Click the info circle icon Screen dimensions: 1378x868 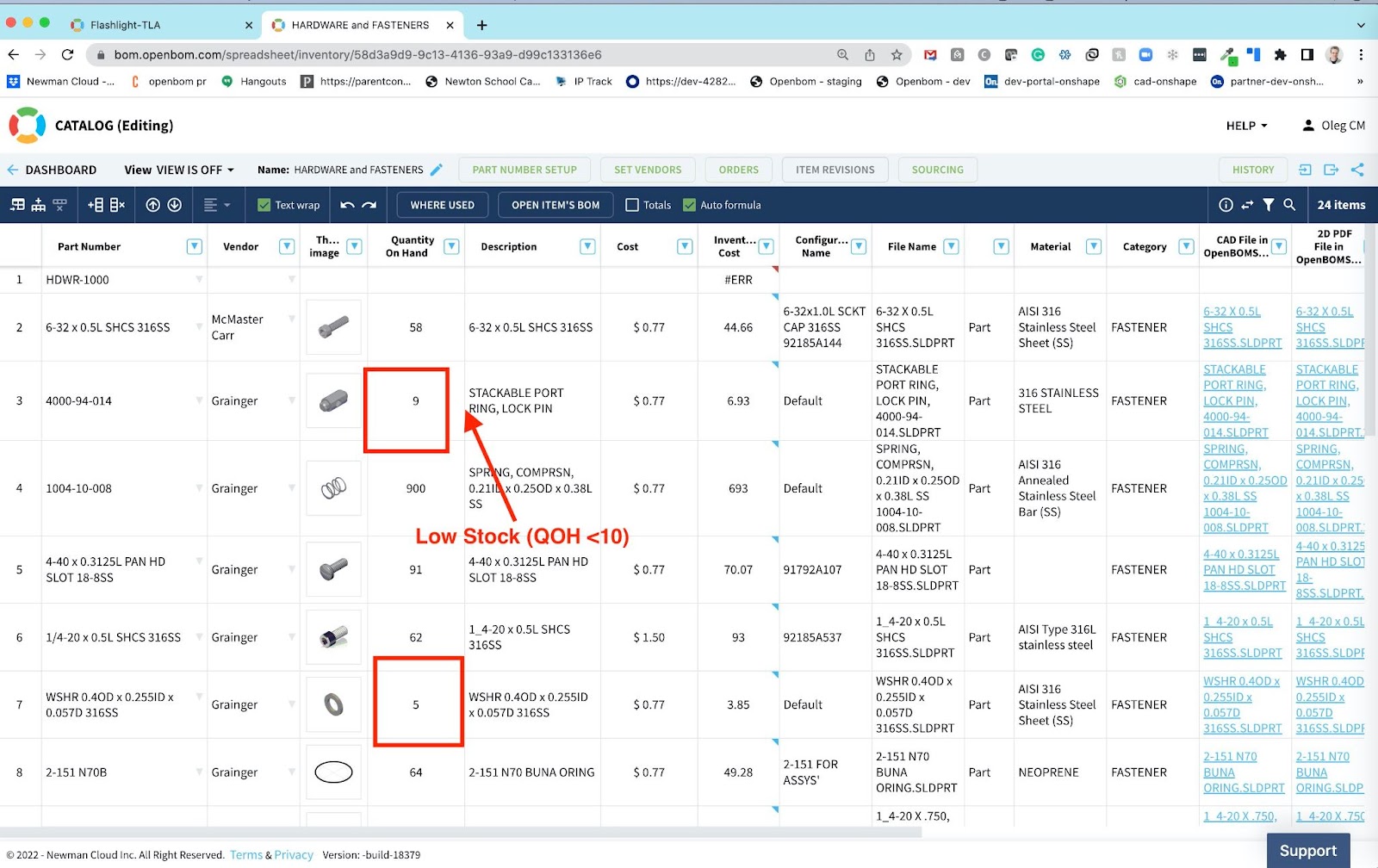tap(1226, 205)
